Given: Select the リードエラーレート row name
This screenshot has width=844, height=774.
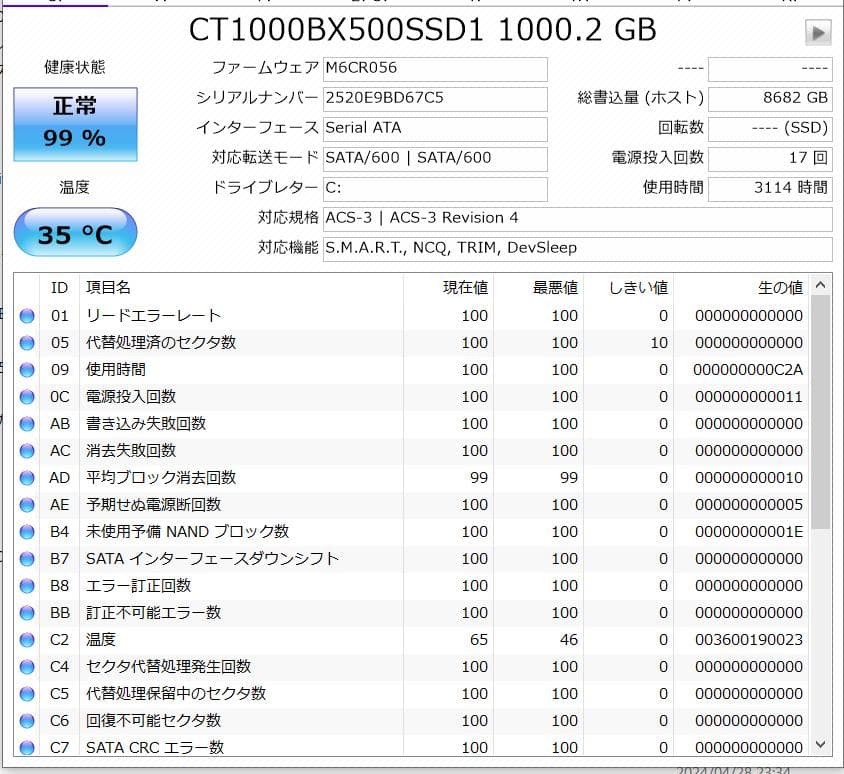Looking at the screenshot, I should click(153, 315).
